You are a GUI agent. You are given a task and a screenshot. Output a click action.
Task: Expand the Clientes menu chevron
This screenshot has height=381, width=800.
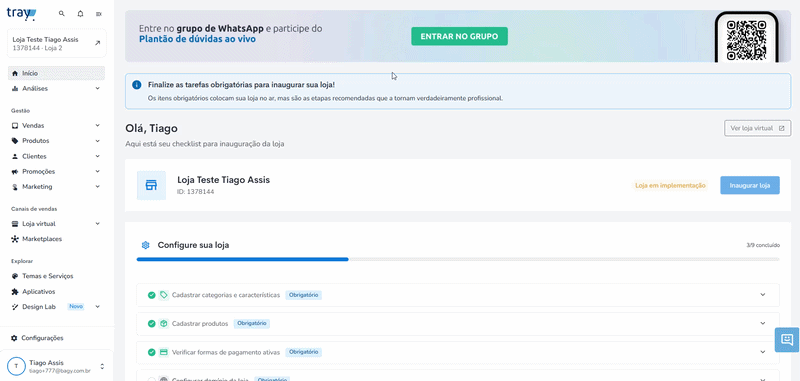tap(97, 156)
